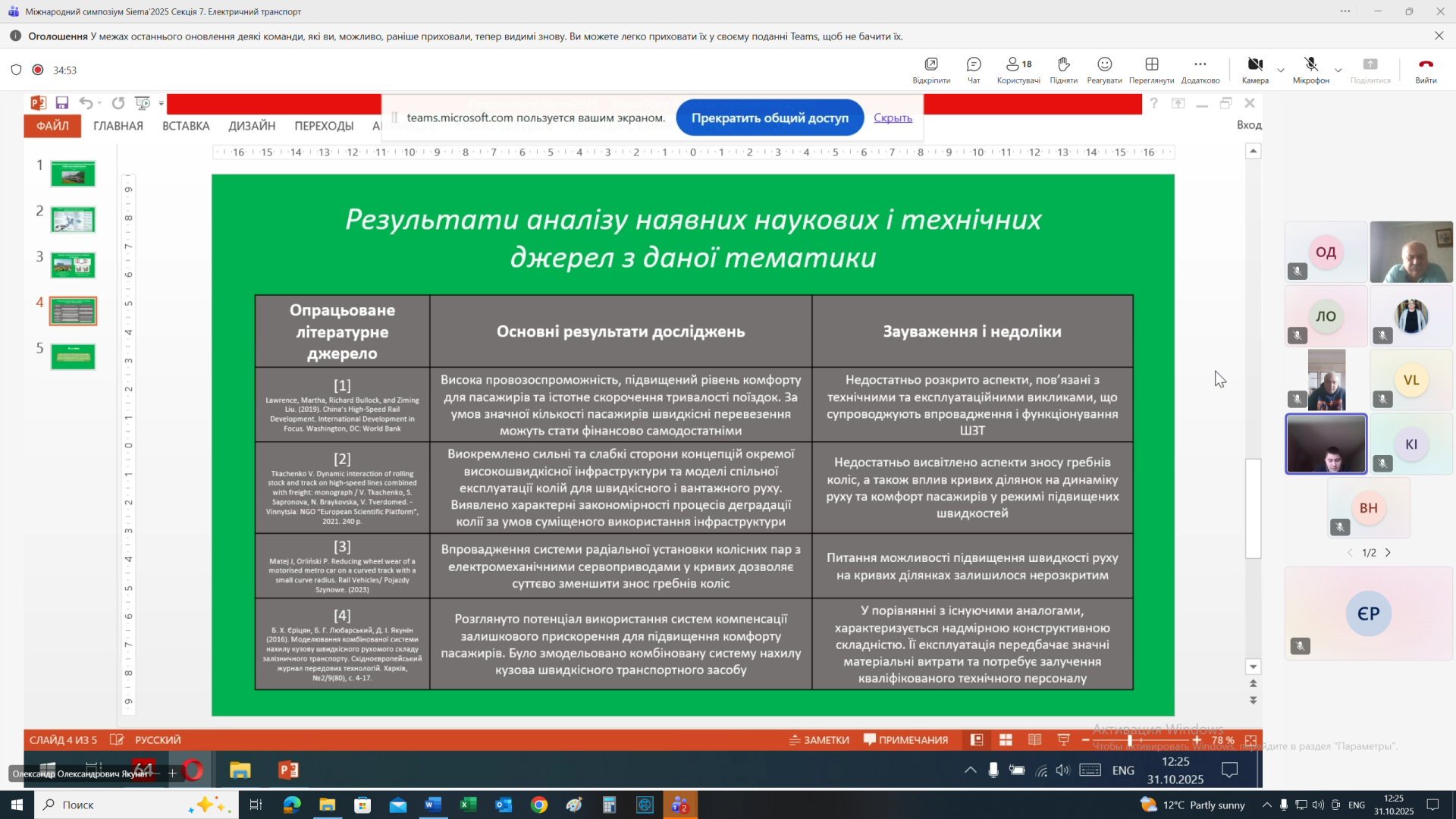
Task: Go to next page of participant tiles
Action: [1389, 553]
